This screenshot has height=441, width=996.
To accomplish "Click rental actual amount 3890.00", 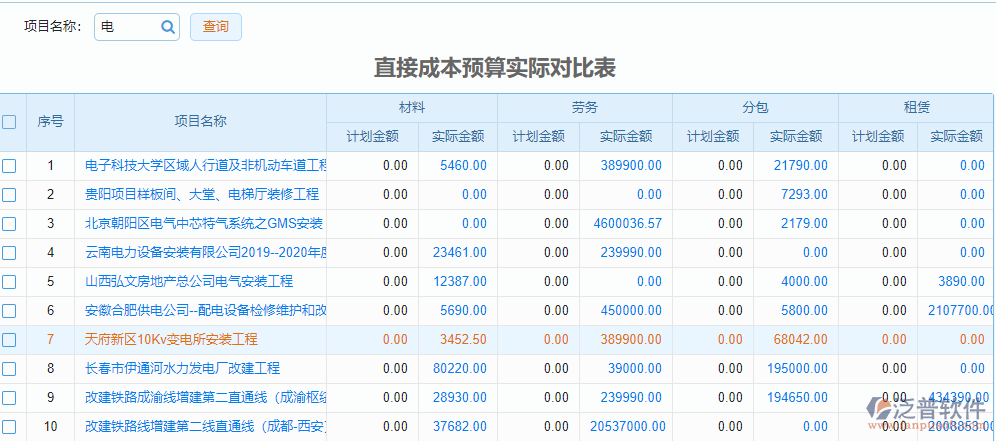I will pos(961,282).
